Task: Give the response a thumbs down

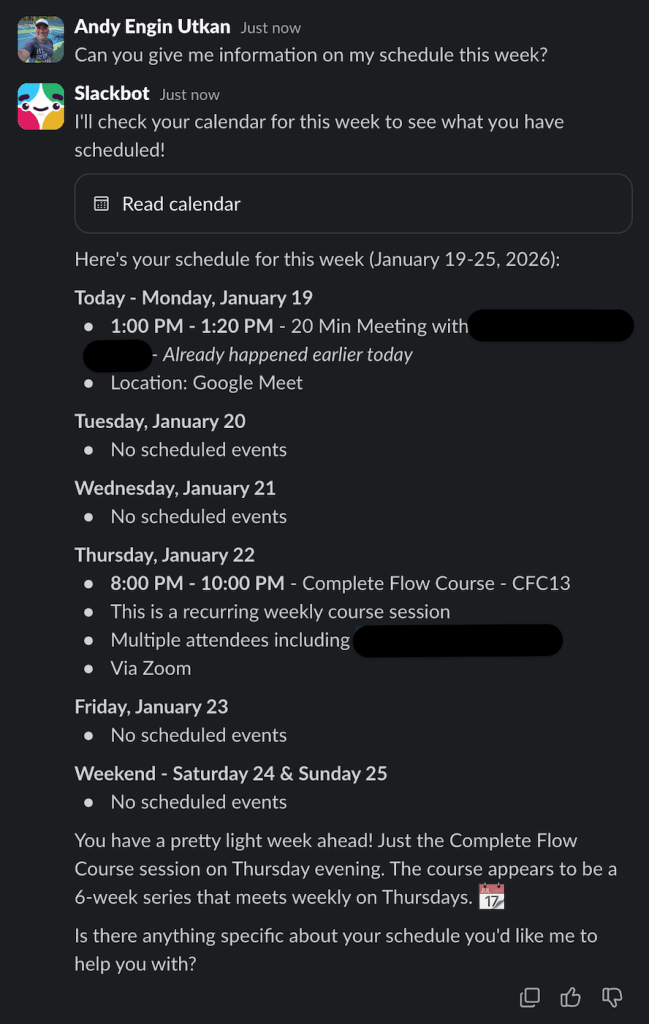Action: pos(611,997)
